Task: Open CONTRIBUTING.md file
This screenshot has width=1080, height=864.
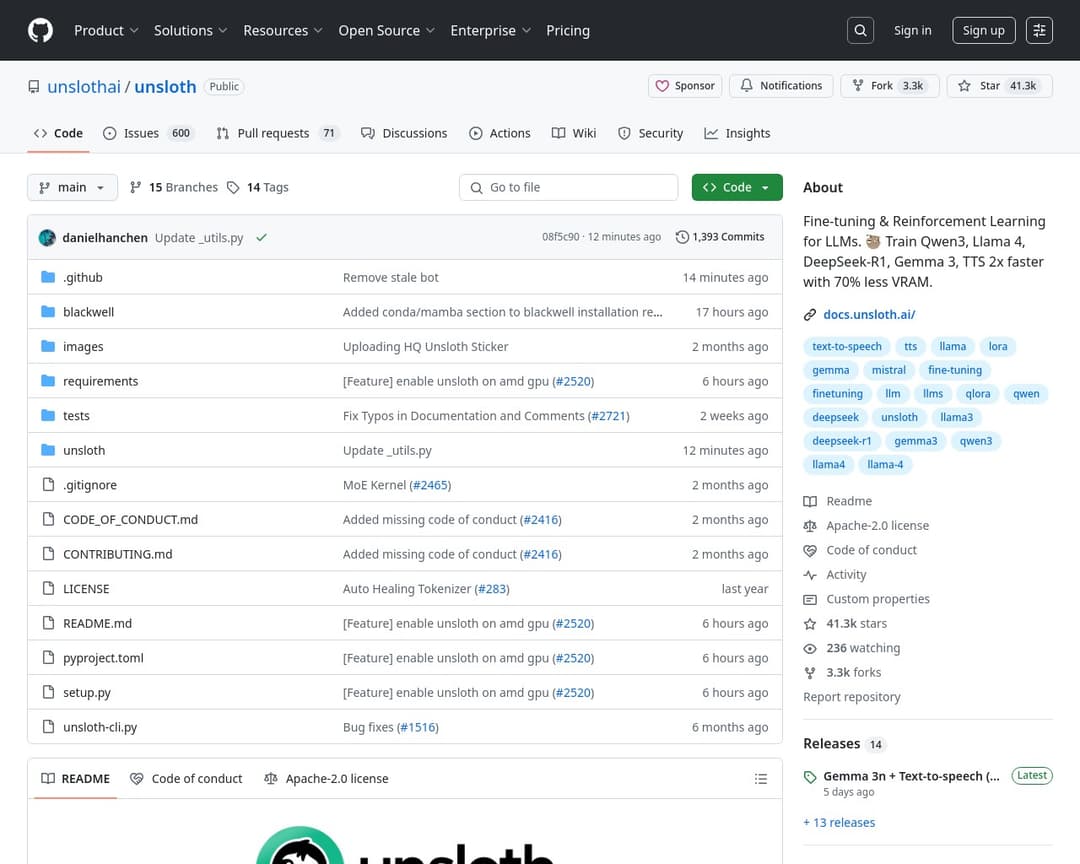Action: [118, 554]
